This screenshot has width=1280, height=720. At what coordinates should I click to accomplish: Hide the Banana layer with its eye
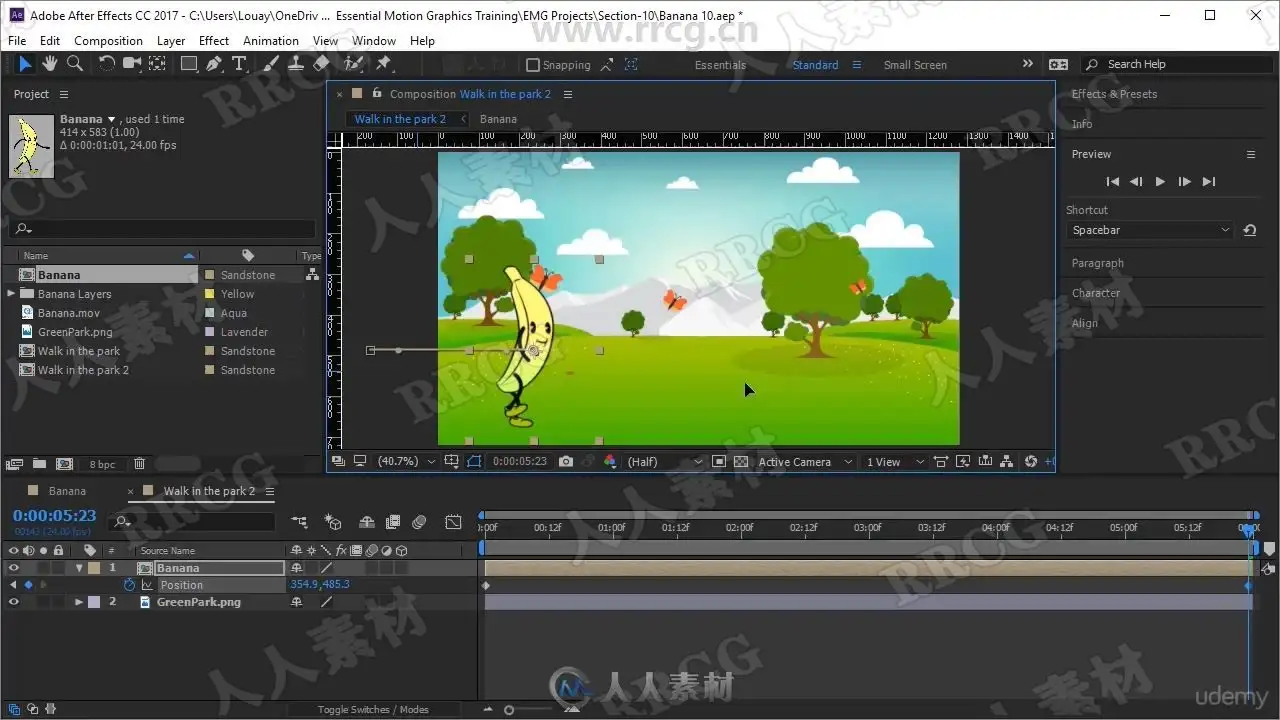[14, 568]
